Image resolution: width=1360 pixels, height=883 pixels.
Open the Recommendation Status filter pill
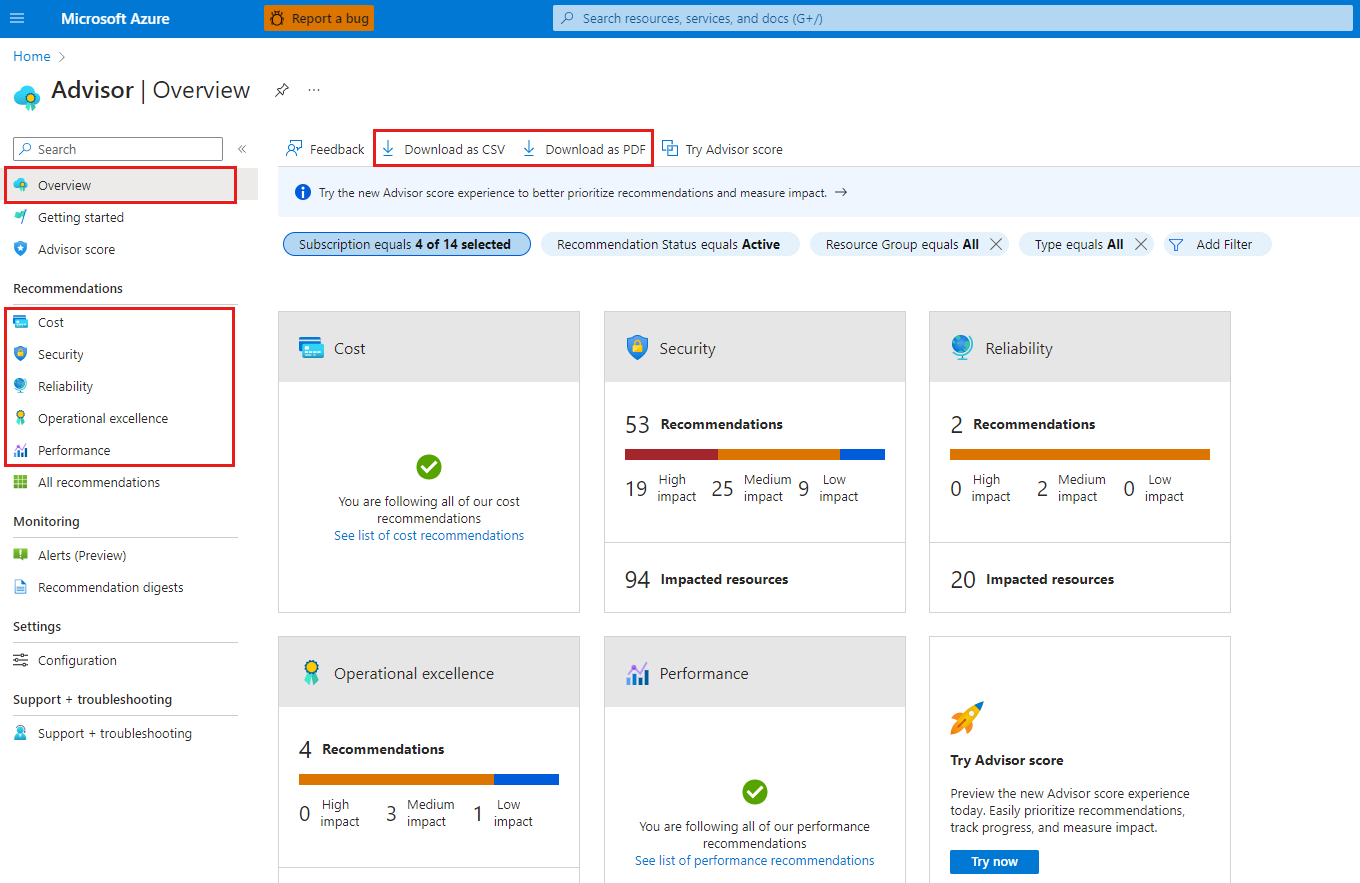pos(670,244)
